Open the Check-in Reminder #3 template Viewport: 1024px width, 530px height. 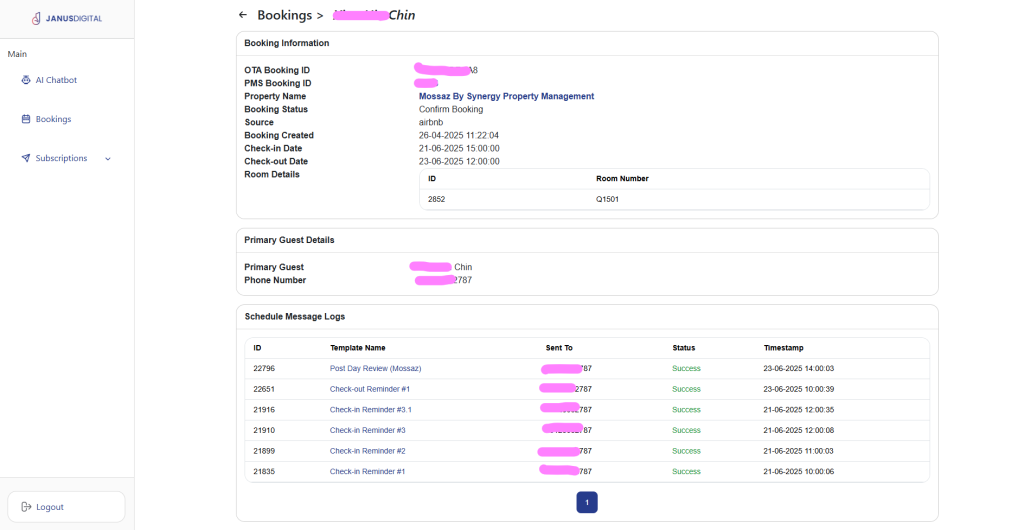coord(367,430)
